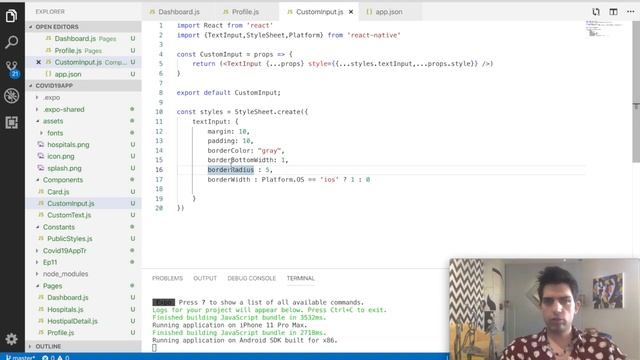Open the editor More Actions ellipsis
Image resolution: width=640 pixels, height=360 pixels.
pos(631,12)
